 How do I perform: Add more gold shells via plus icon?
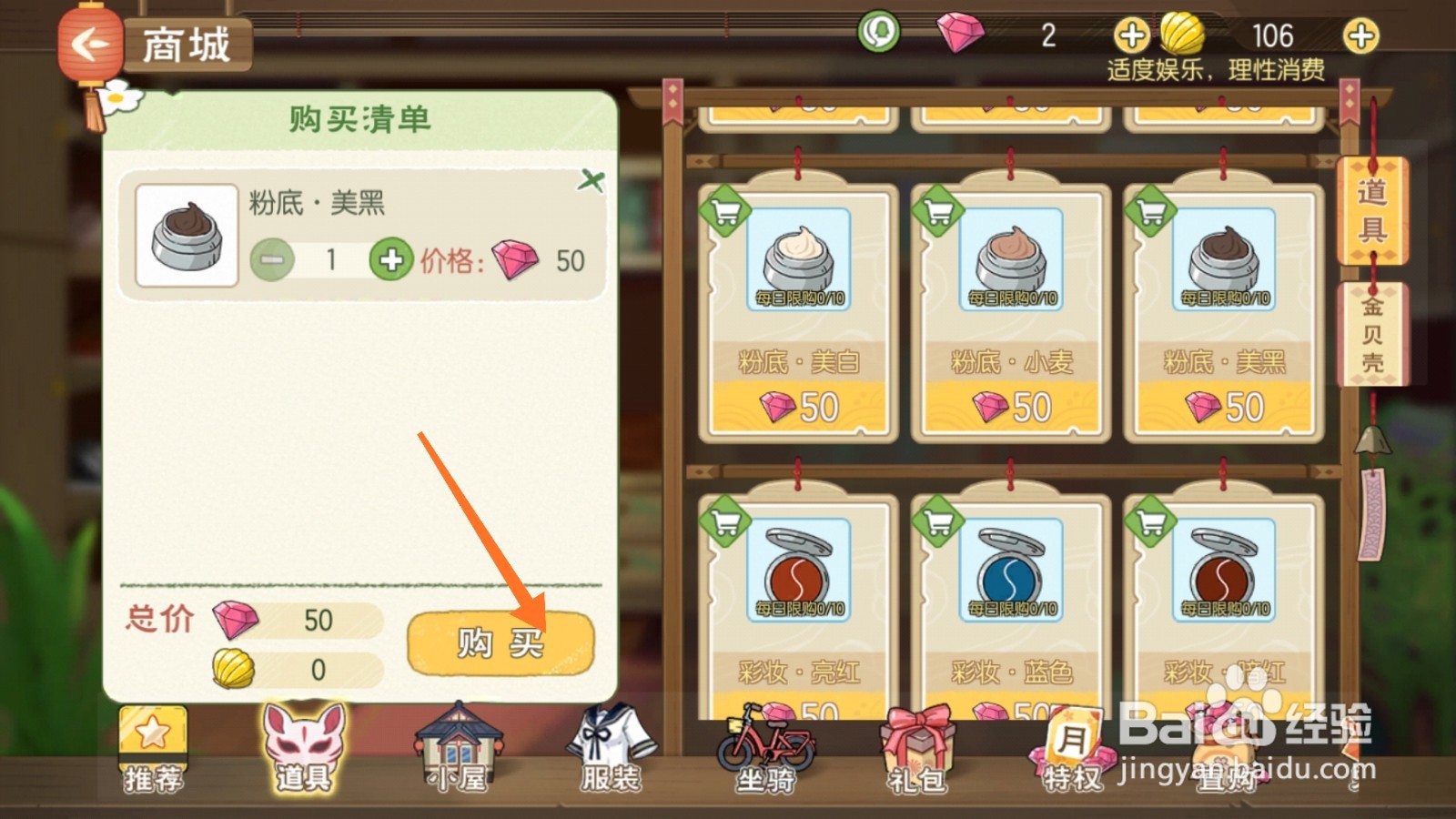pos(1360,35)
